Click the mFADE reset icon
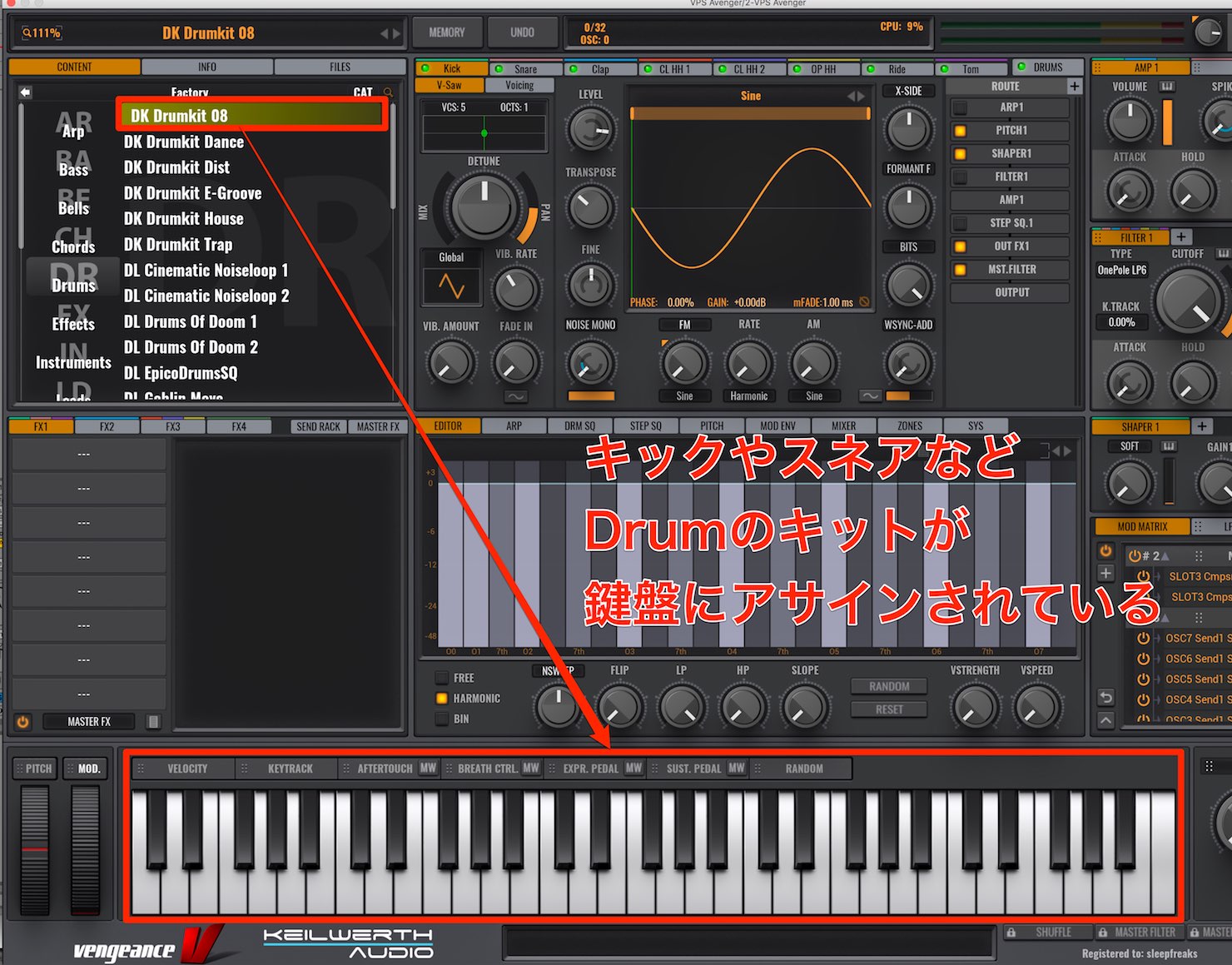Viewport: 1232px width, 965px height. (864, 302)
